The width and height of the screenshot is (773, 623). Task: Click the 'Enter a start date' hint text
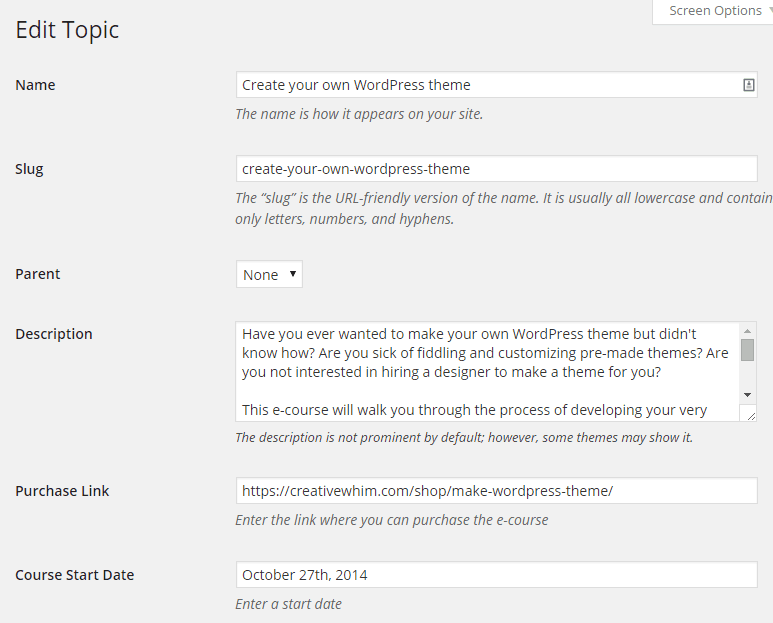pyautogui.click(x=288, y=604)
